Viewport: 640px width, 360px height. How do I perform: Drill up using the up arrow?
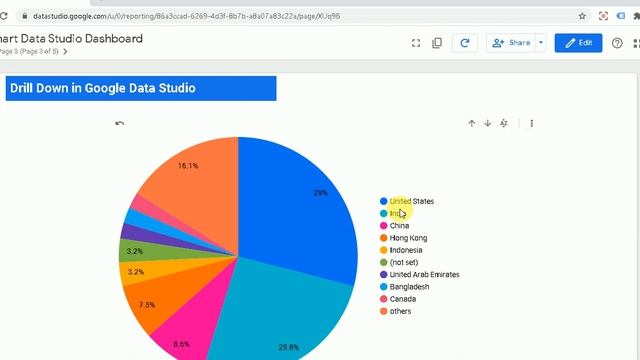[x=471, y=123]
